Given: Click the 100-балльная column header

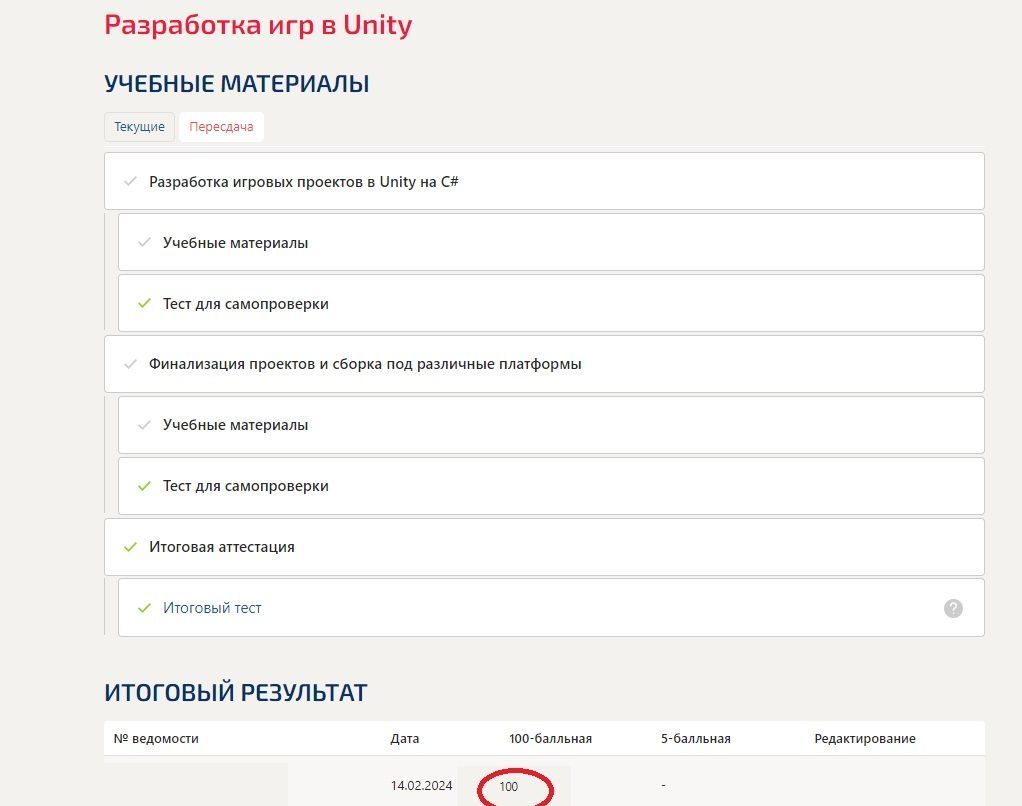Looking at the screenshot, I should click(x=550, y=739).
